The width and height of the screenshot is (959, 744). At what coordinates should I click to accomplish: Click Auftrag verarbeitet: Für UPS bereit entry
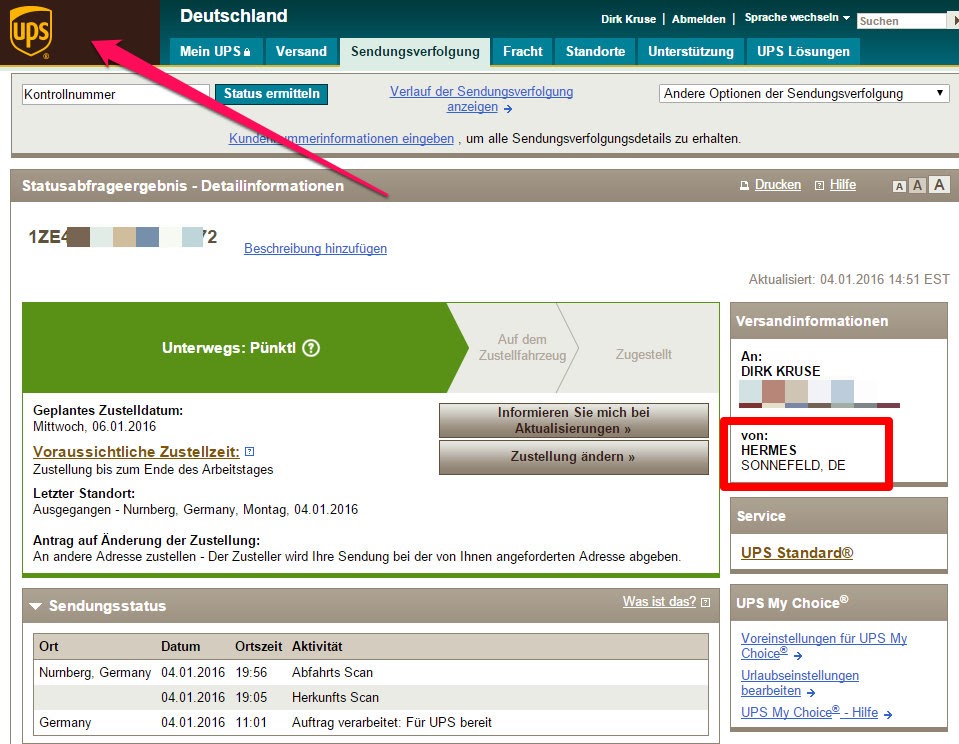391,723
